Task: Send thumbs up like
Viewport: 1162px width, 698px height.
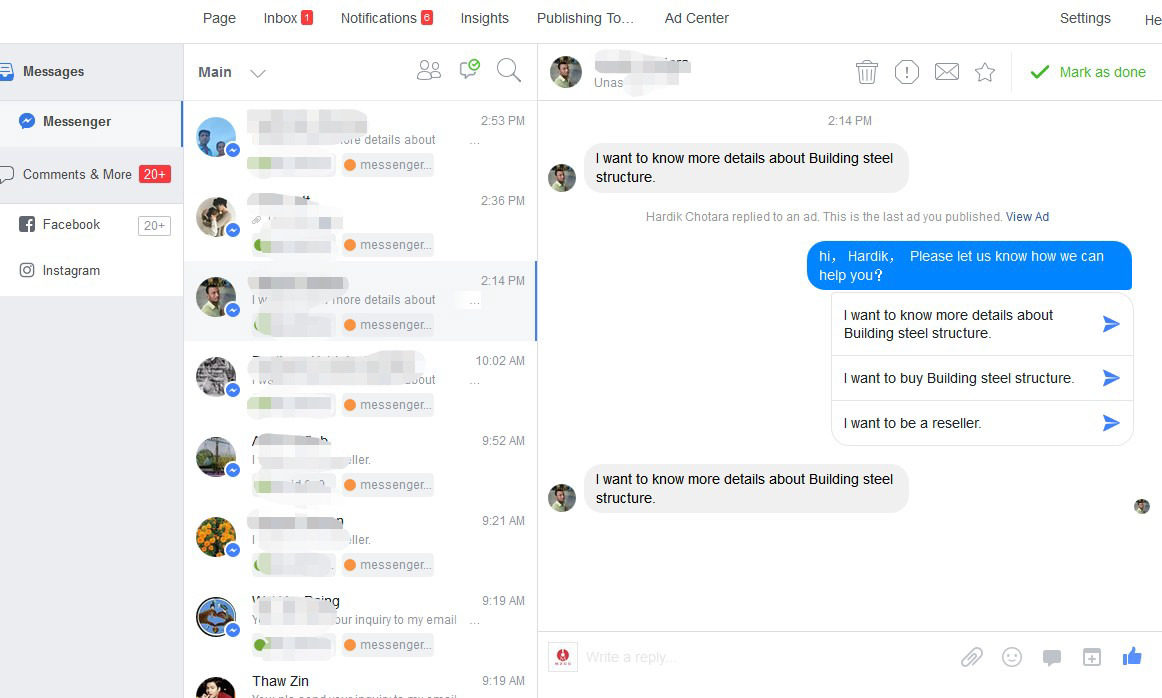Action: tap(1132, 657)
